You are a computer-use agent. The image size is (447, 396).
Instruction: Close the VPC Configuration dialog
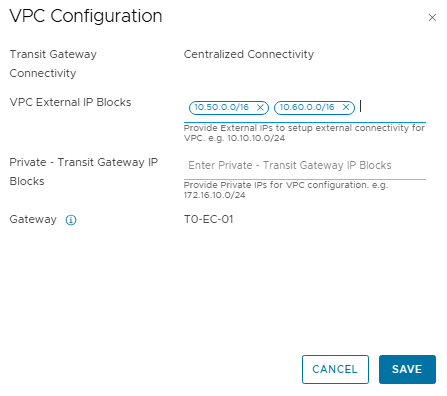click(x=432, y=17)
